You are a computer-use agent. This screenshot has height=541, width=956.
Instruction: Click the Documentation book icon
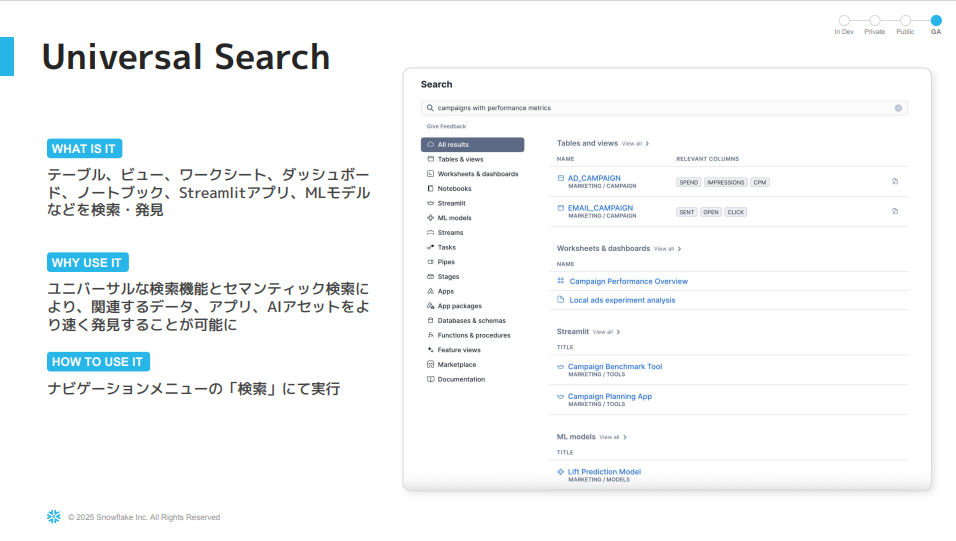pos(430,379)
